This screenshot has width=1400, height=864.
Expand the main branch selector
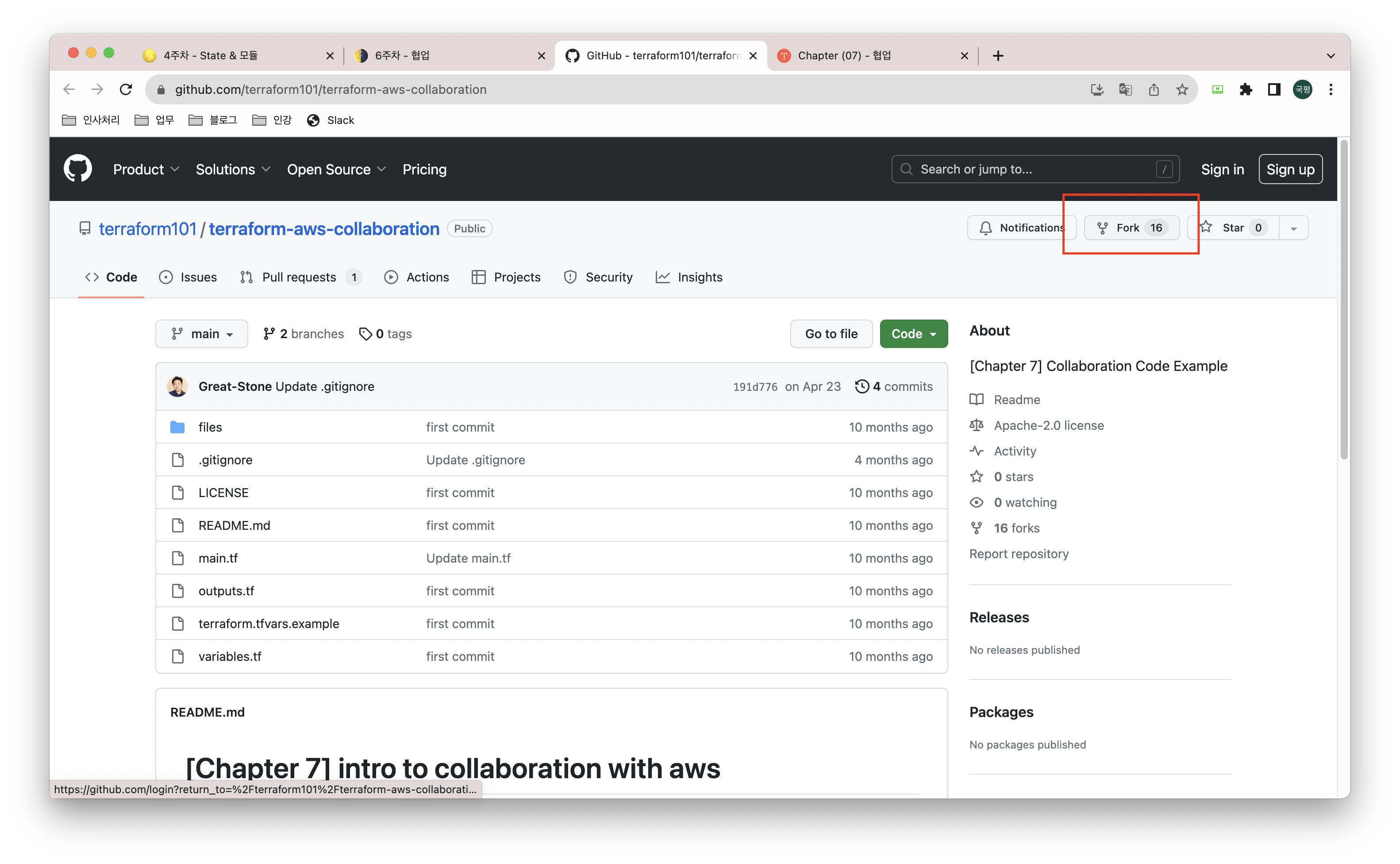point(202,334)
